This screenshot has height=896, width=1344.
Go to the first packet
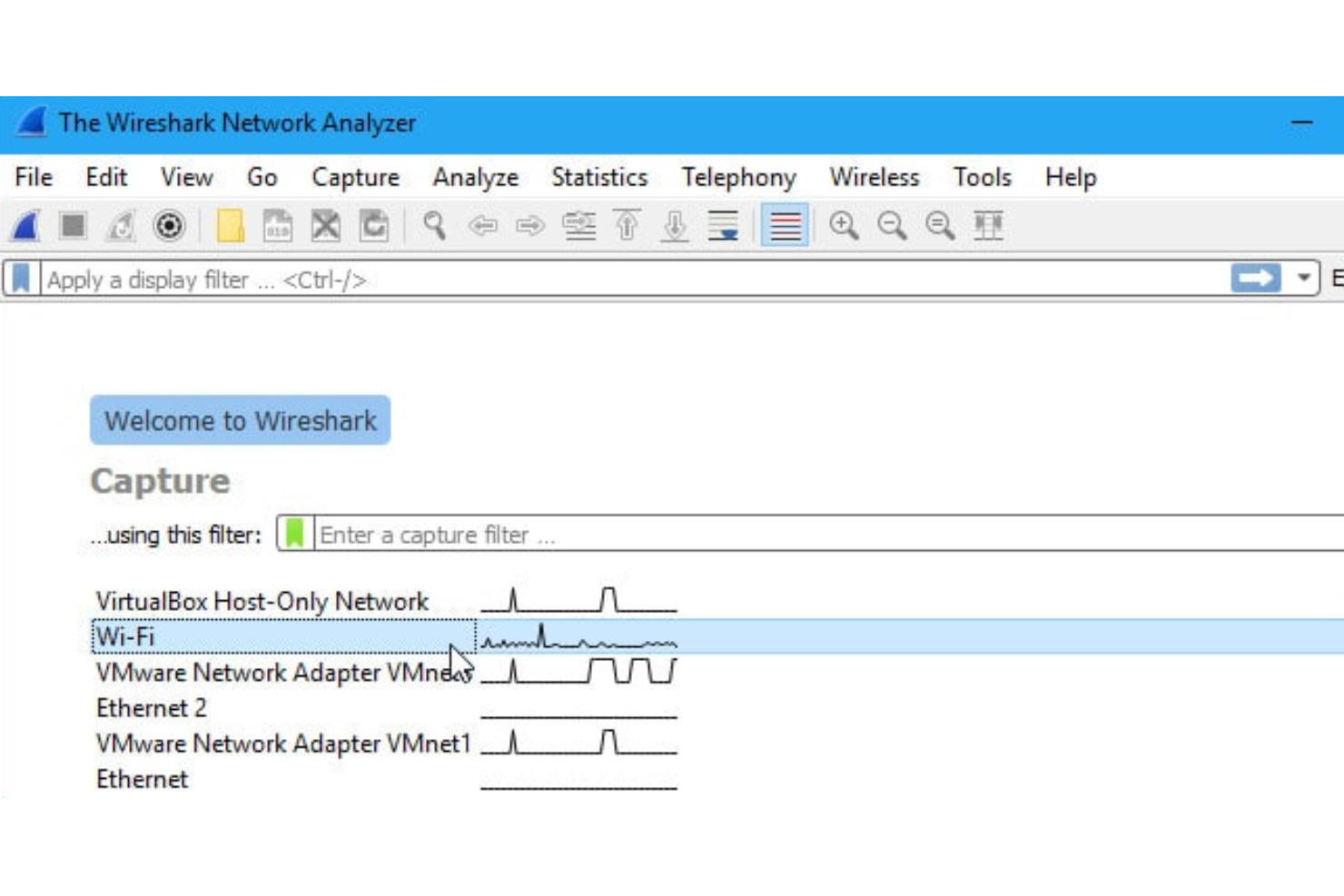point(627,227)
